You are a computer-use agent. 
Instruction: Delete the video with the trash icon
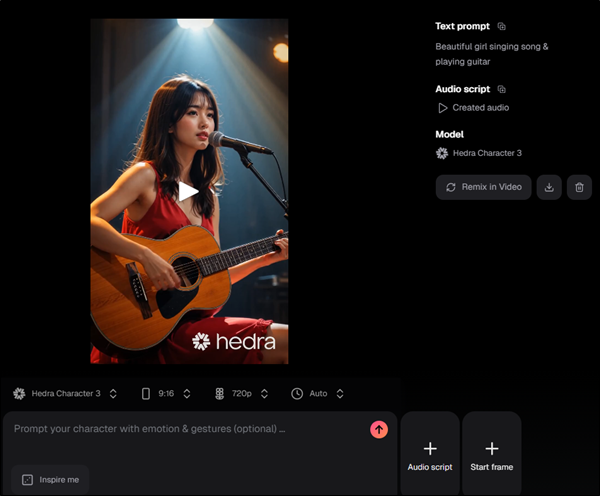coord(579,187)
